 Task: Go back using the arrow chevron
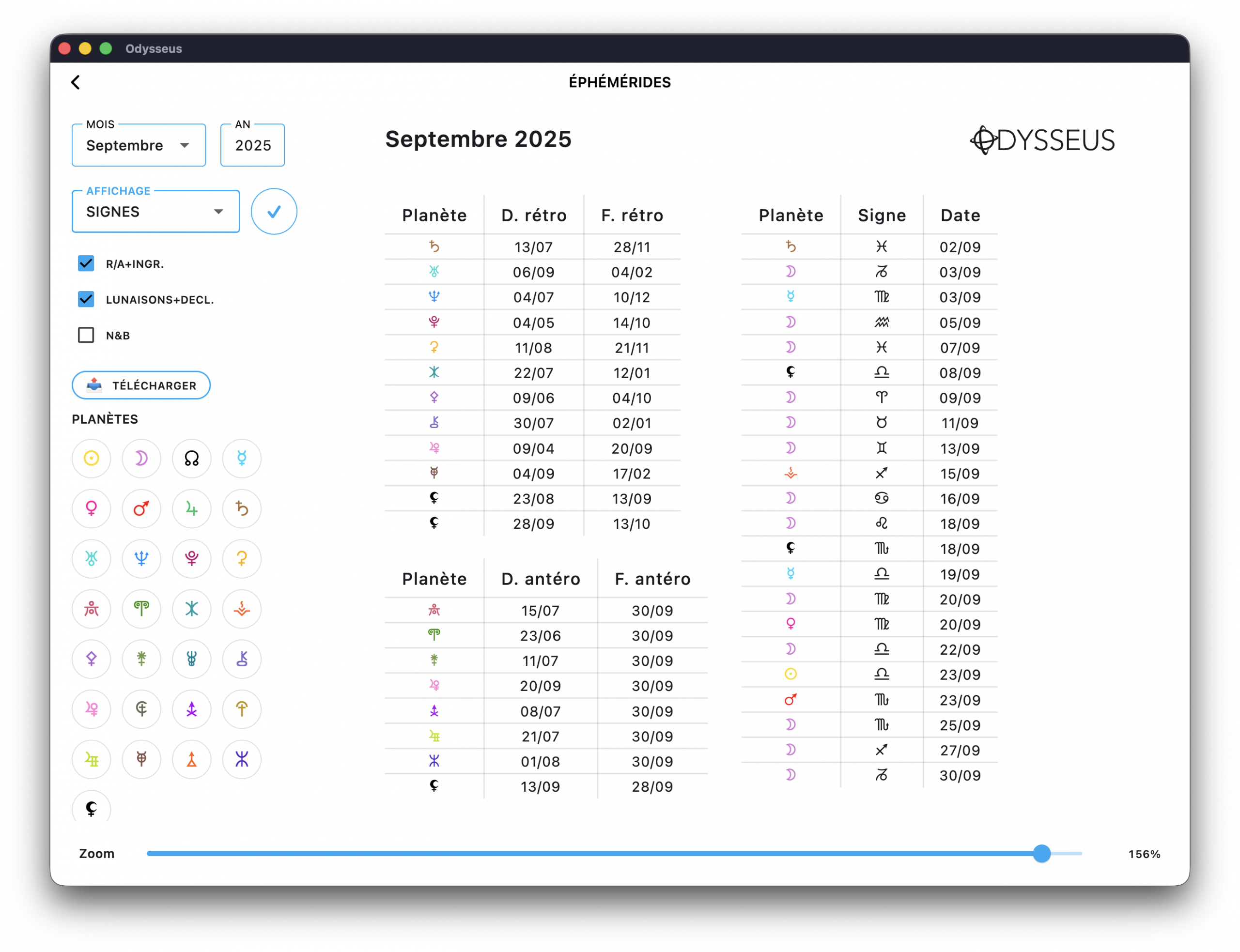coord(76,82)
